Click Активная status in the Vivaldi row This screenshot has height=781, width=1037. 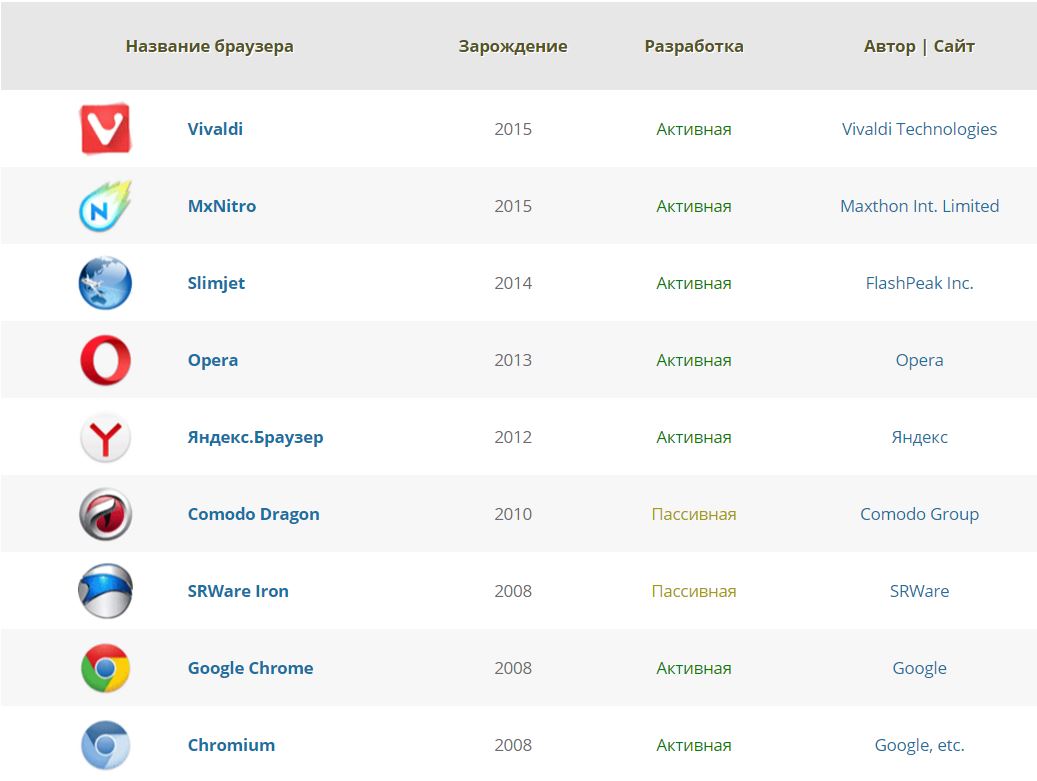tap(694, 130)
